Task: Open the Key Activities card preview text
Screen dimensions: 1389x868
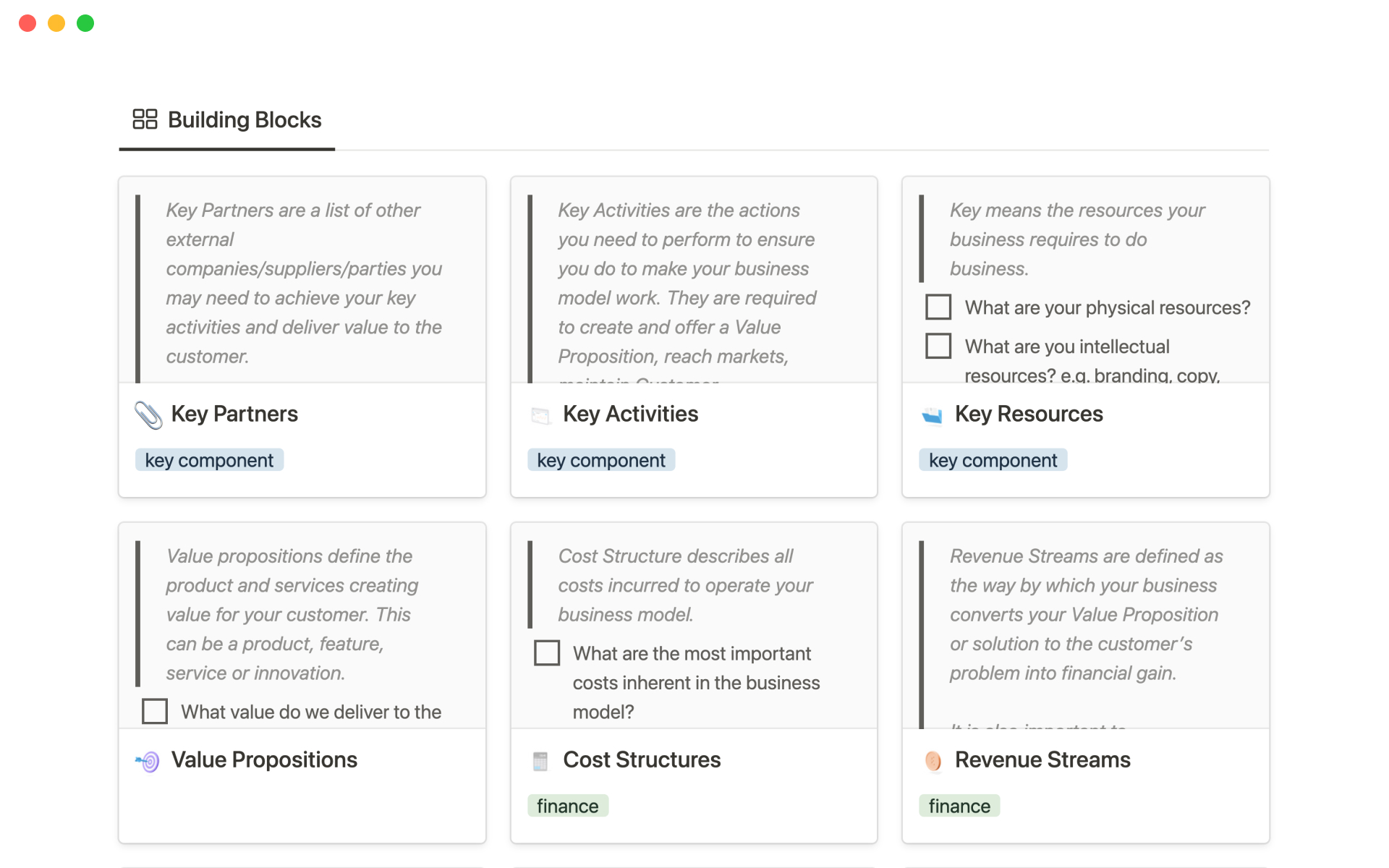Action: pyautogui.click(x=686, y=282)
